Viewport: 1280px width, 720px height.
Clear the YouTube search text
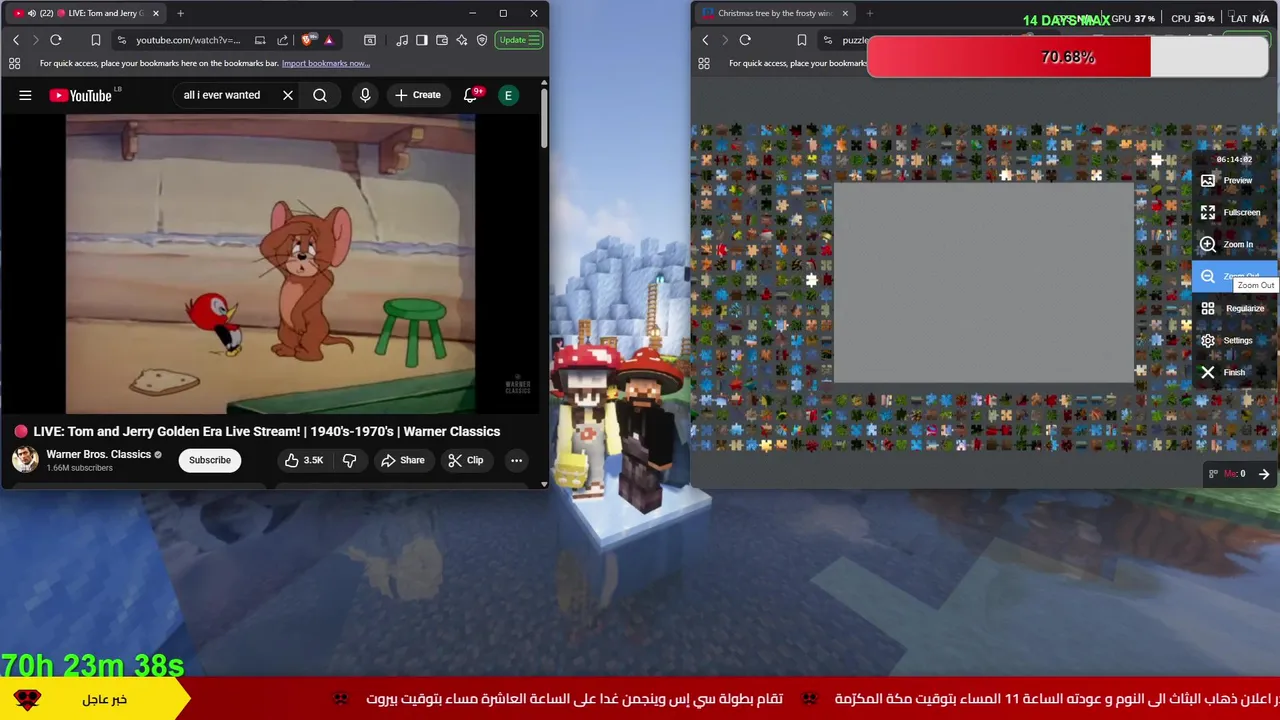pyautogui.click(x=288, y=95)
